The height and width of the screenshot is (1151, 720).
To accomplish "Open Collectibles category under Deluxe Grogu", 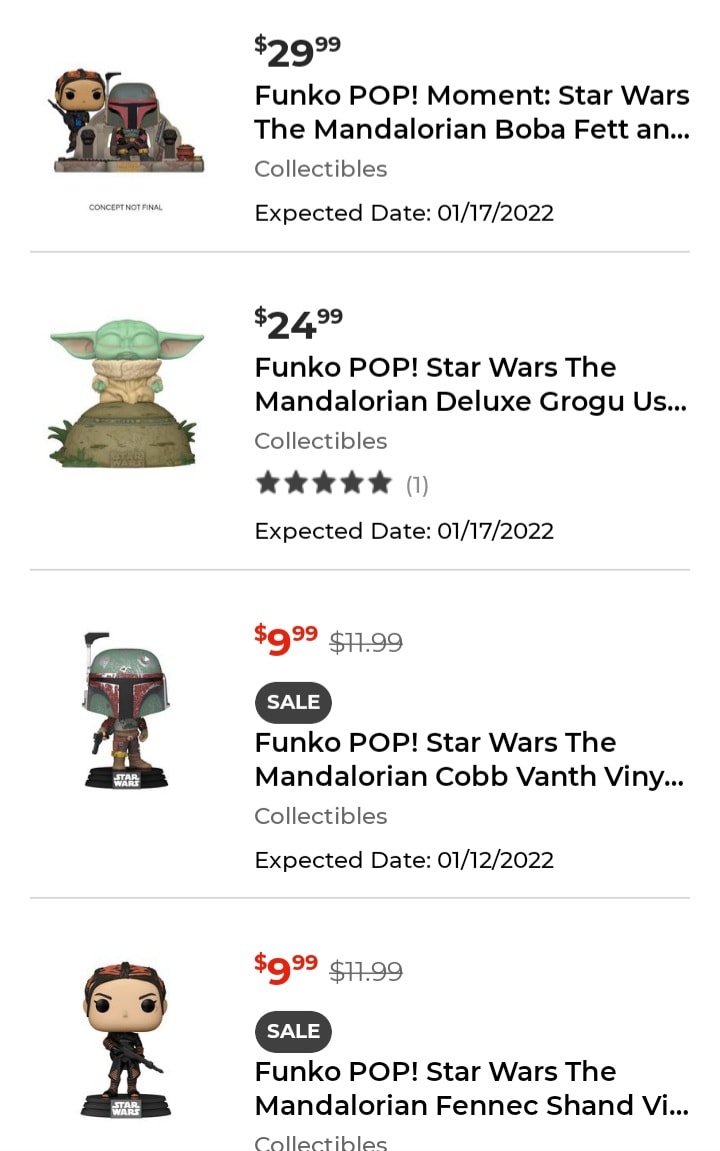I will [320, 441].
